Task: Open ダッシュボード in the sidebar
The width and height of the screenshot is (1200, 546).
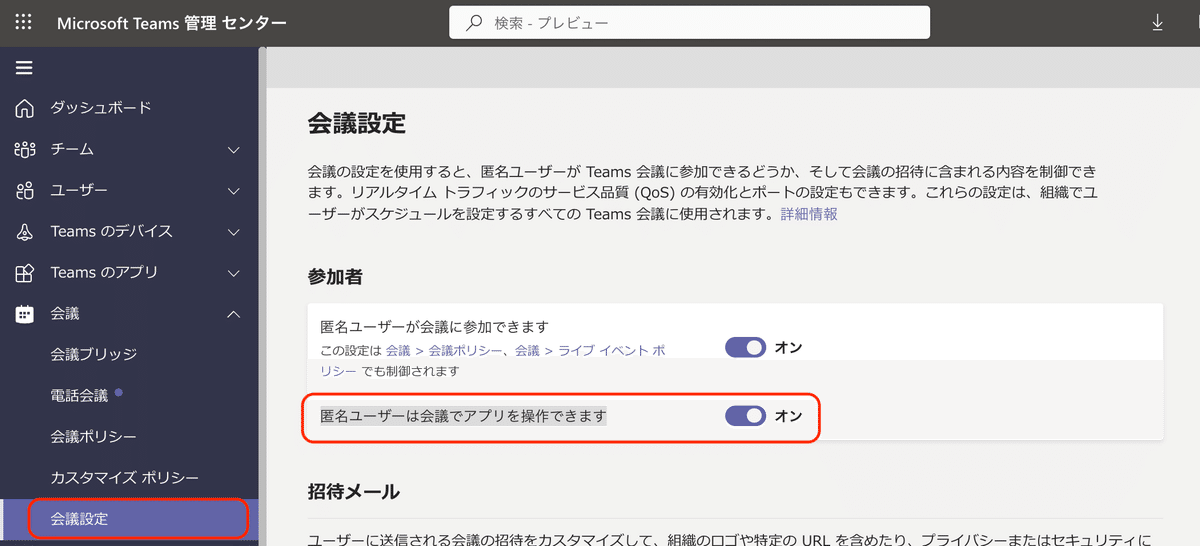Action: (101, 108)
